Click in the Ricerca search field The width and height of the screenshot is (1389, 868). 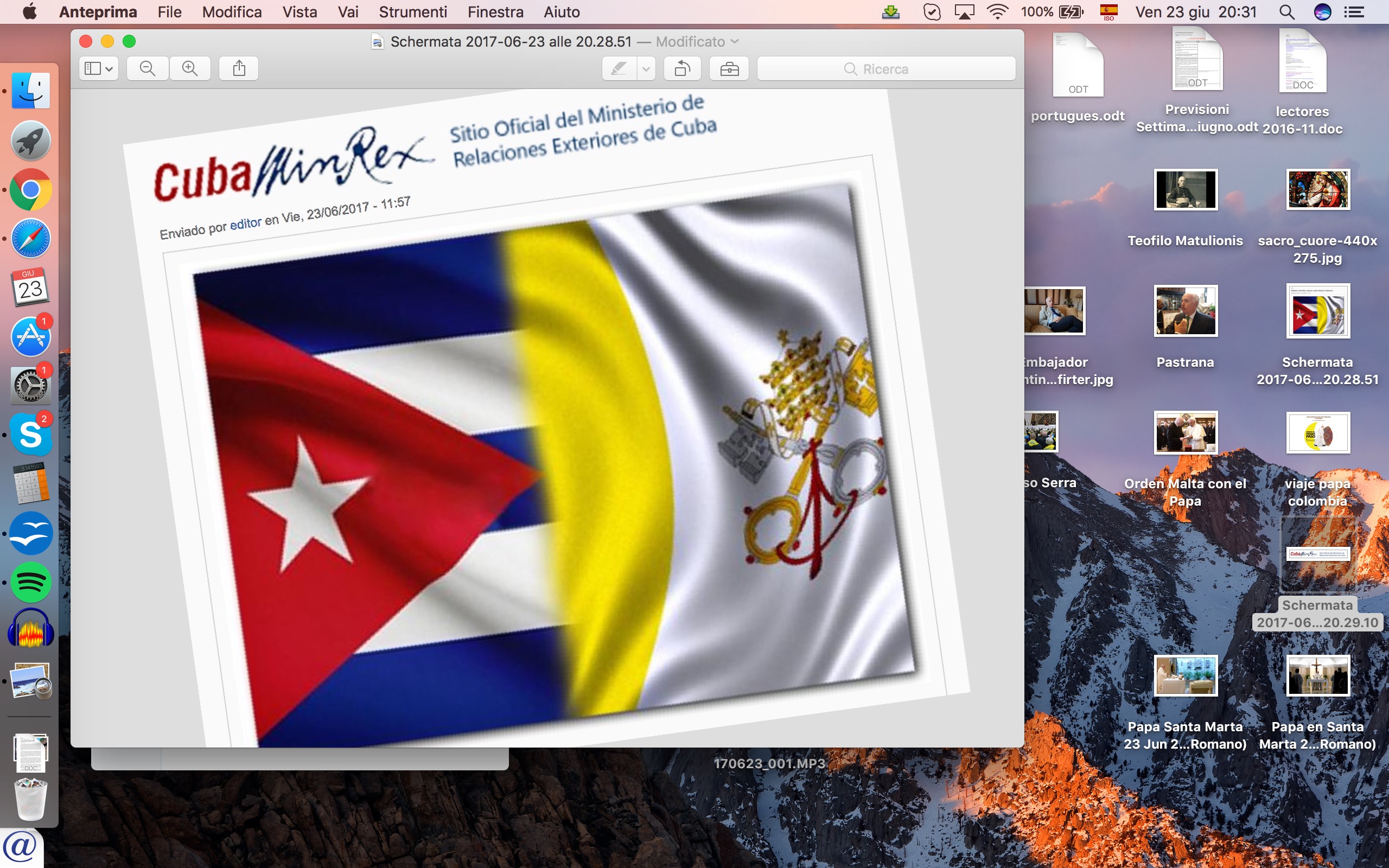click(x=885, y=69)
